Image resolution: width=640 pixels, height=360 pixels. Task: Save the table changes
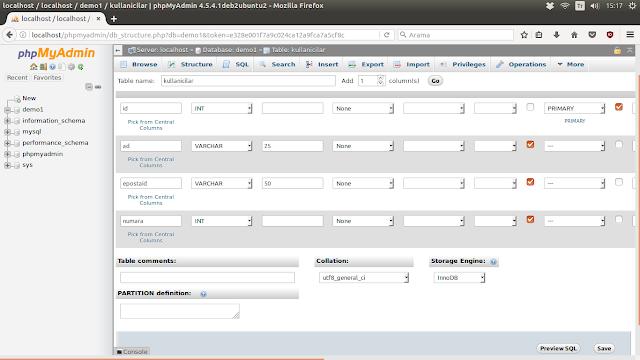(x=604, y=348)
